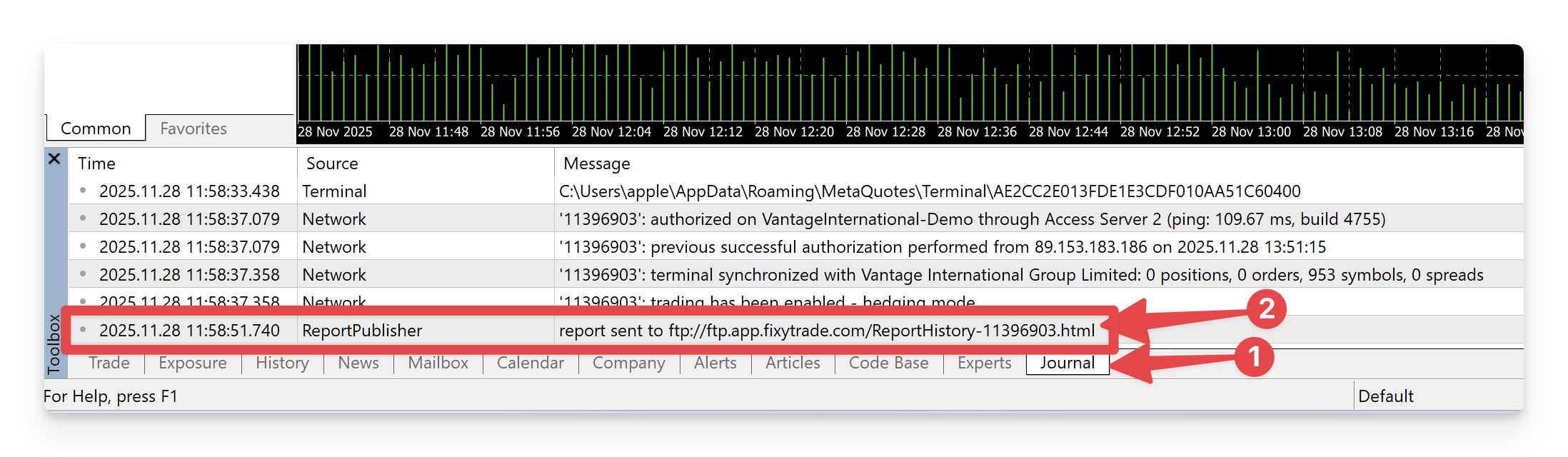Open the Calendar tab

click(x=531, y=363)
